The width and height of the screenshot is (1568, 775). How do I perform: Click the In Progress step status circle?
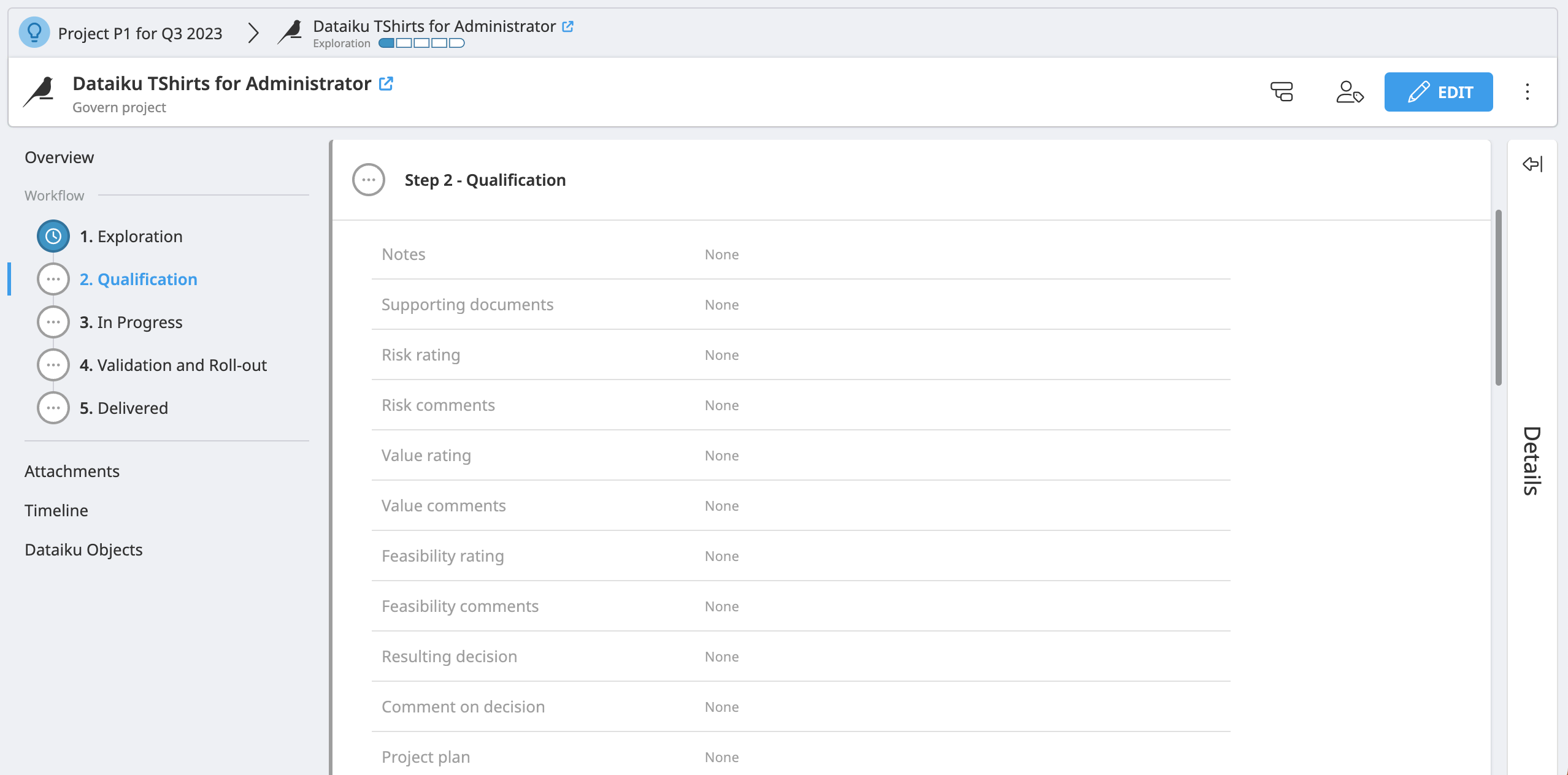point(53,322)
